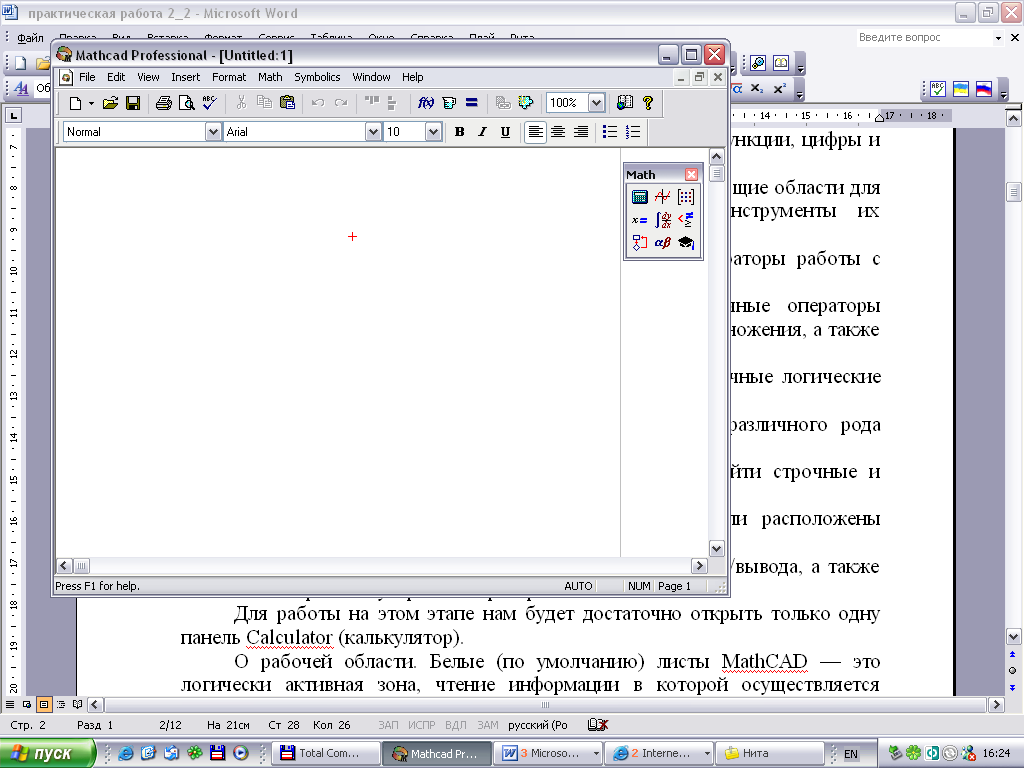This screenshot has width=1024, height=768.
Task: Expand the Normal style dropdown
Action: 213,132
